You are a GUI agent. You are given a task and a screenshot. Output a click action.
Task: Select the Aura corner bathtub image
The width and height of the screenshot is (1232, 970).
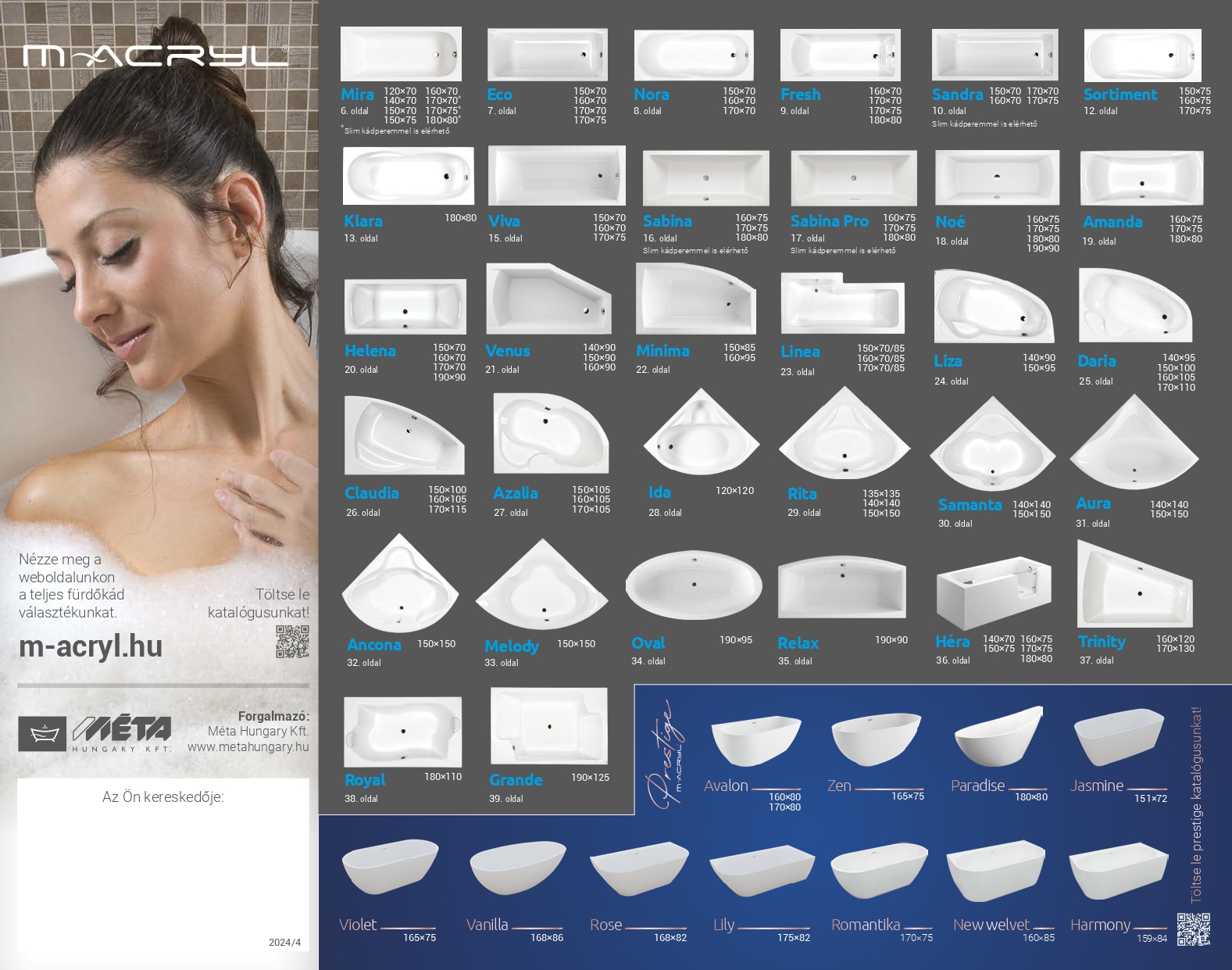coord(1134,442)
